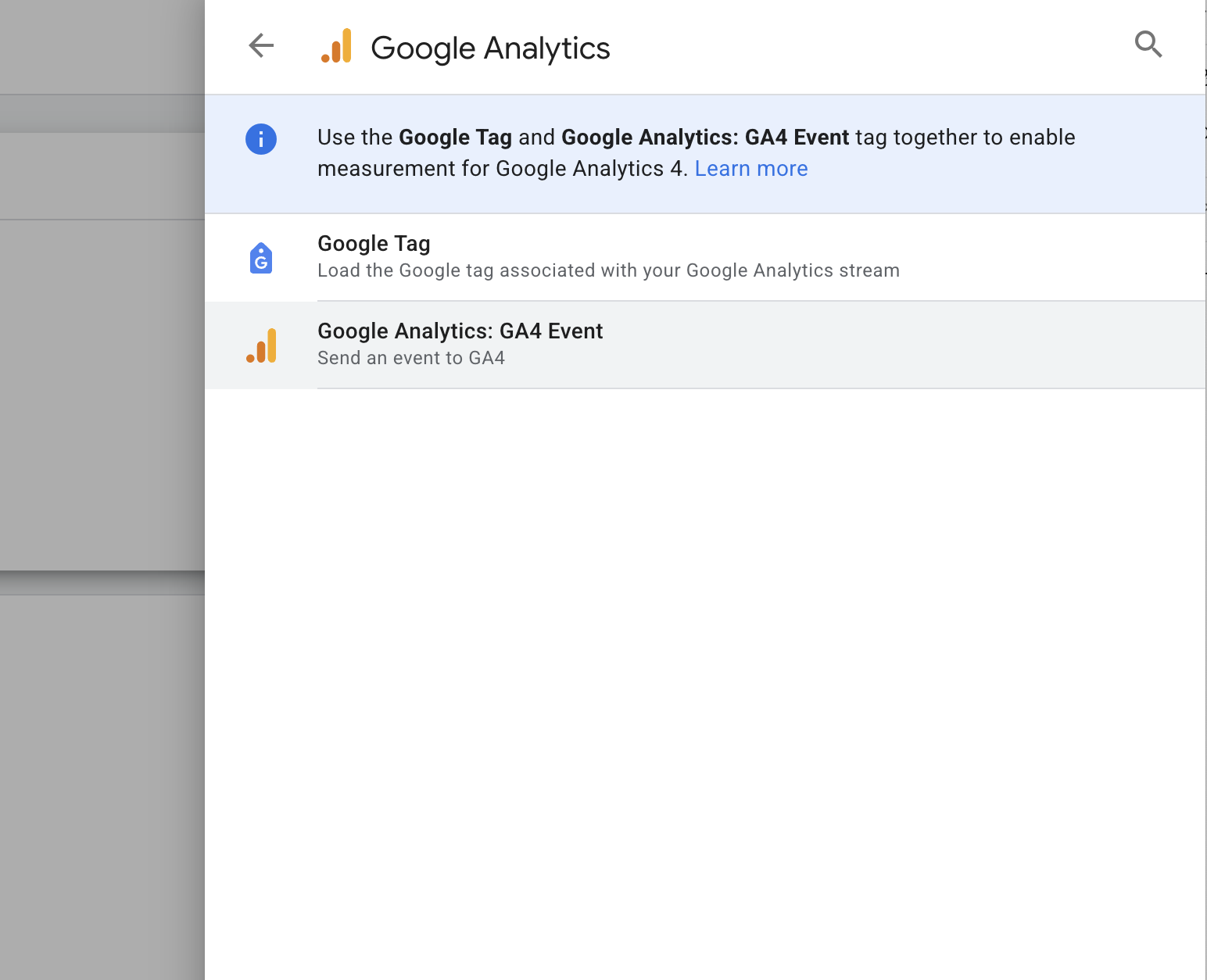Click 'Use the' at the info banner start
The image size is (1207, 980).
[355, 138]
